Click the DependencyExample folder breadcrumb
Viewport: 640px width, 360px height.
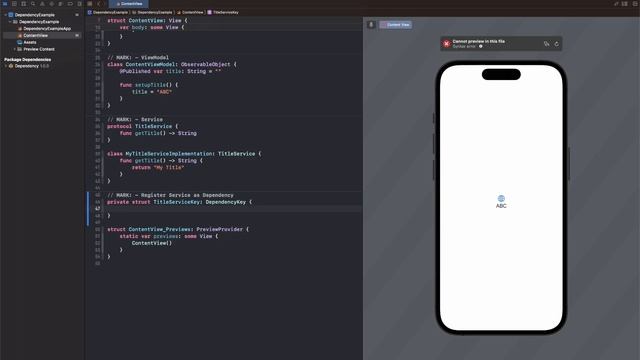[153, 12]
